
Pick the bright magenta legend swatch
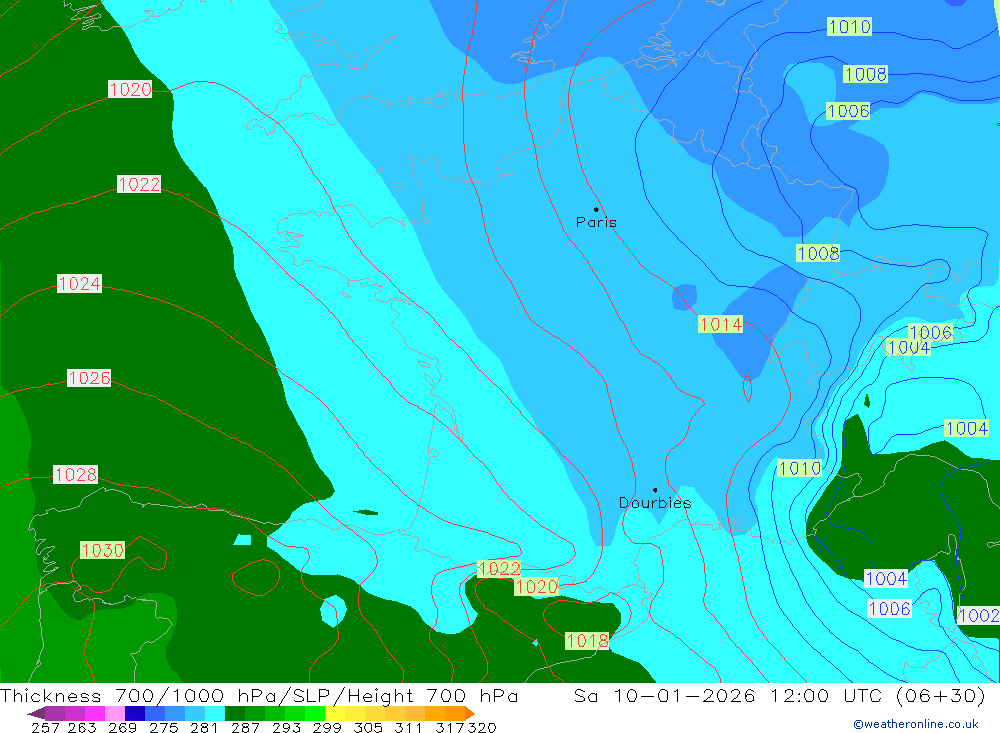(94, 713)
